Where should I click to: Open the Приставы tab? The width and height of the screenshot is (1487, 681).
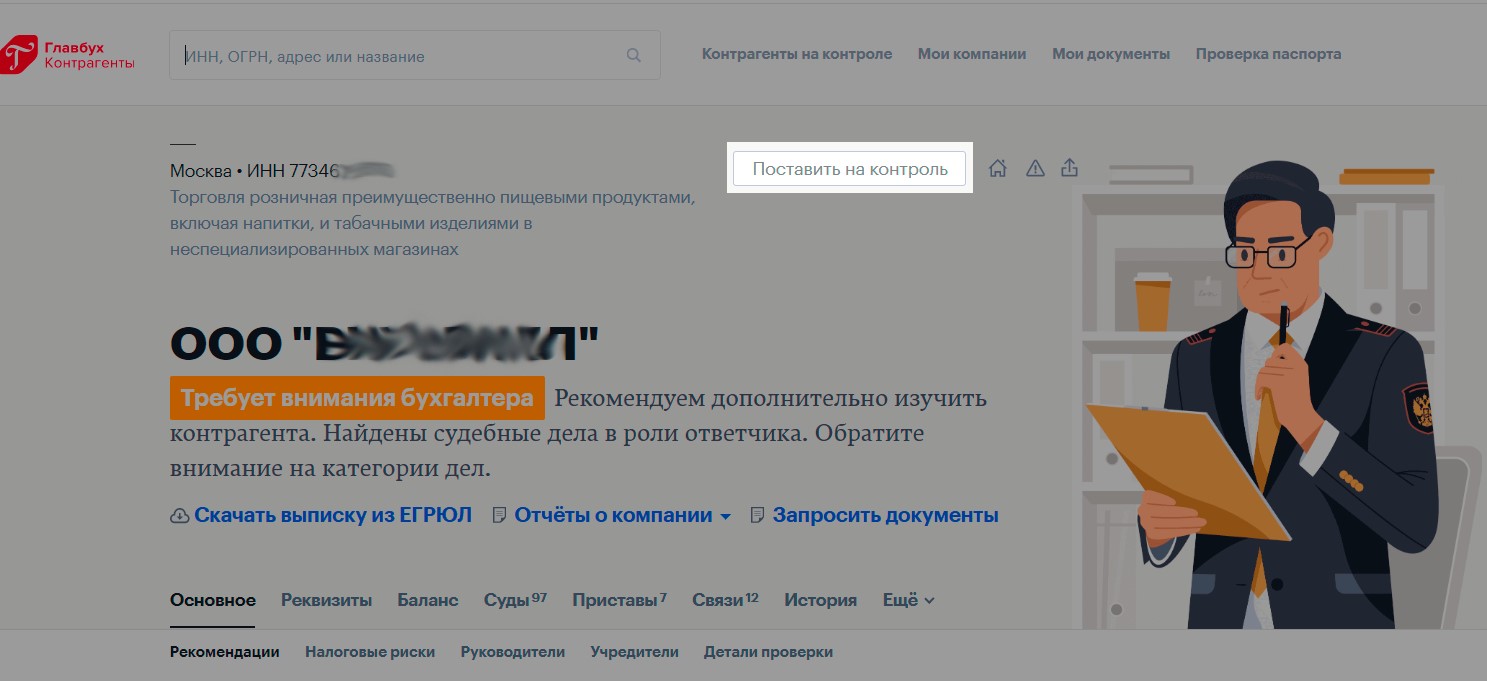618,600
